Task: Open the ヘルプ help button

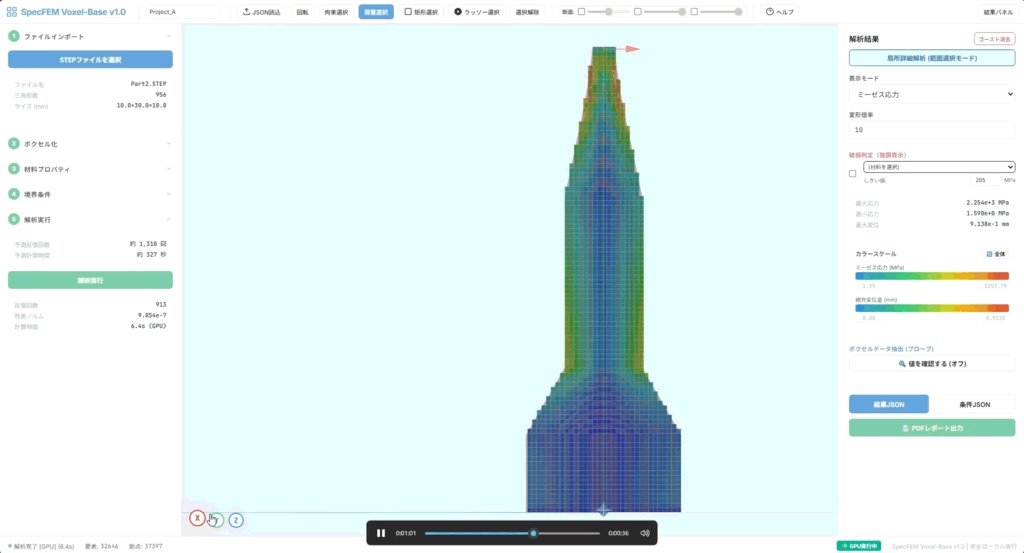Action: click(x=780, y=12)
